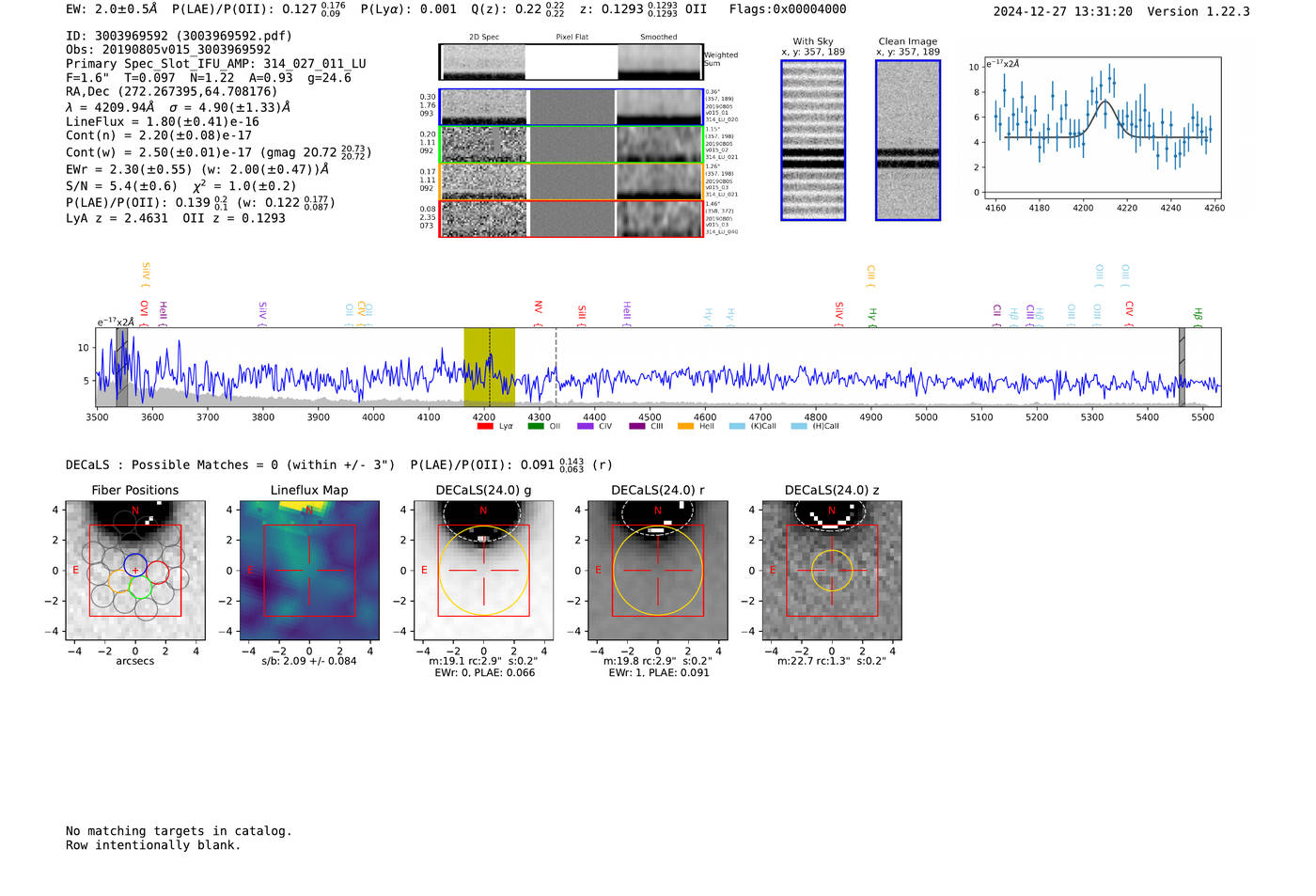Click the (K)CaII legend swatch
The height and width of the screenshot is (896, 1316).
[737, 426]
